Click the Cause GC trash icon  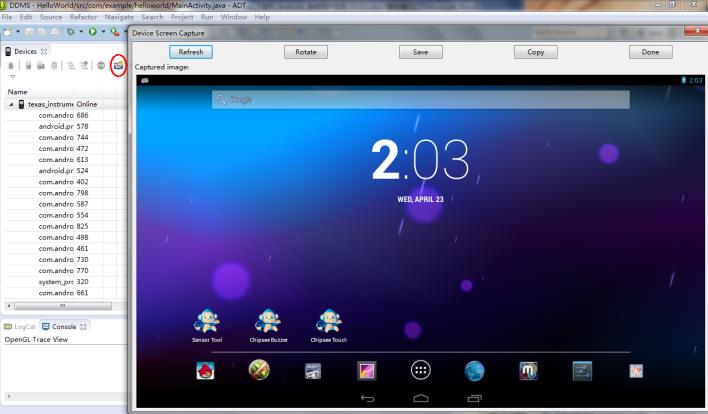click(54, 66)
